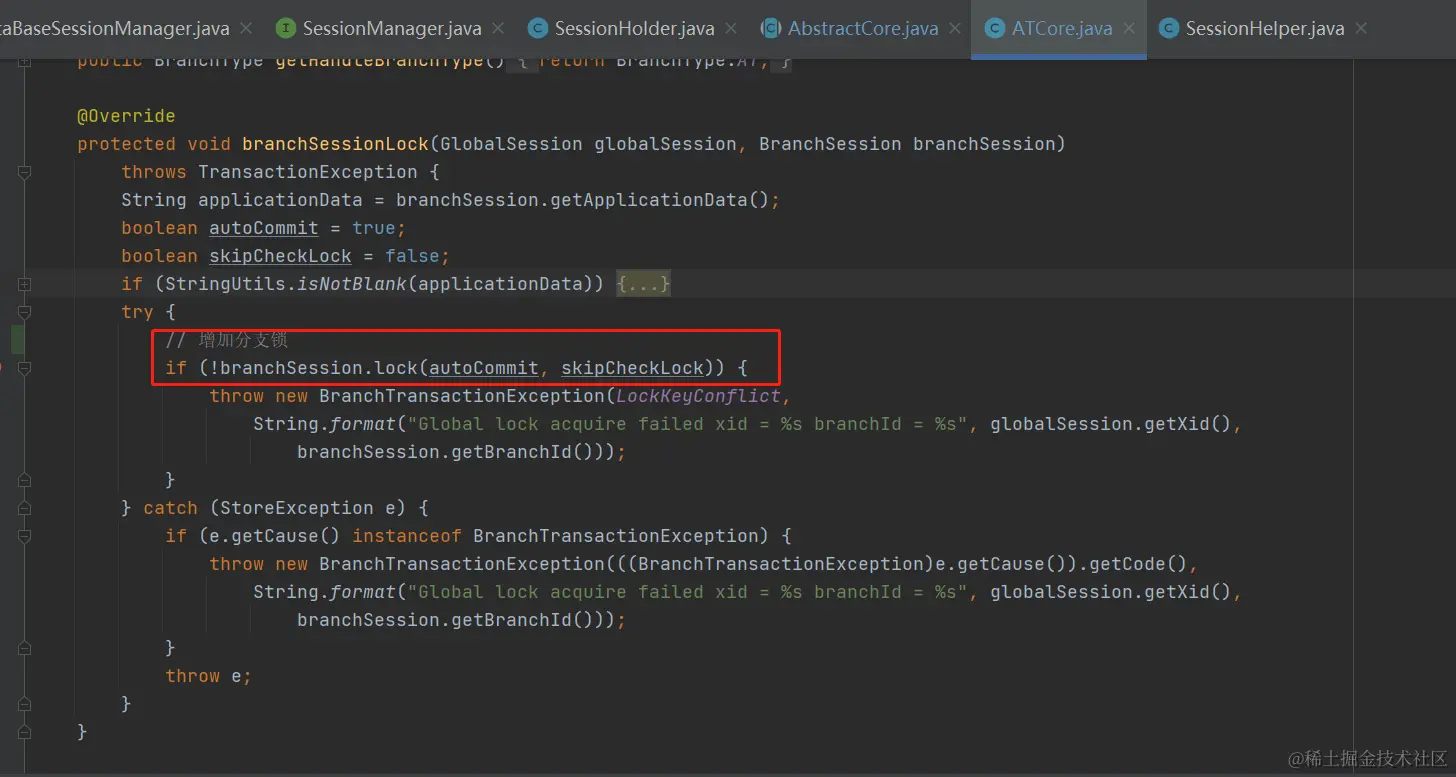Click the instanceof keyword
The width and height of the screenshot is (1456, 777).
pyautogui.click(x=407, y=536)
